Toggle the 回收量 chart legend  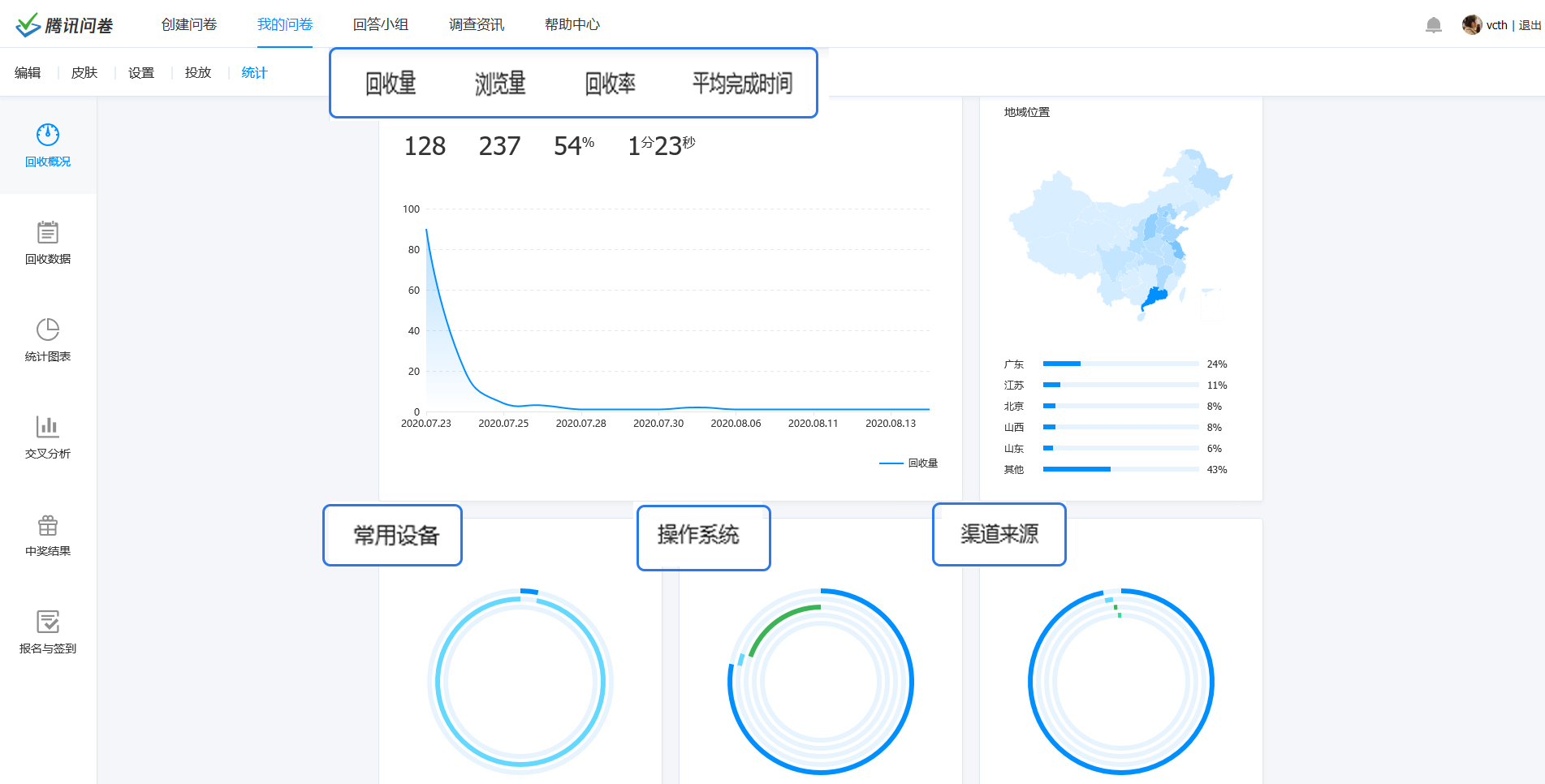pos(908,463)
